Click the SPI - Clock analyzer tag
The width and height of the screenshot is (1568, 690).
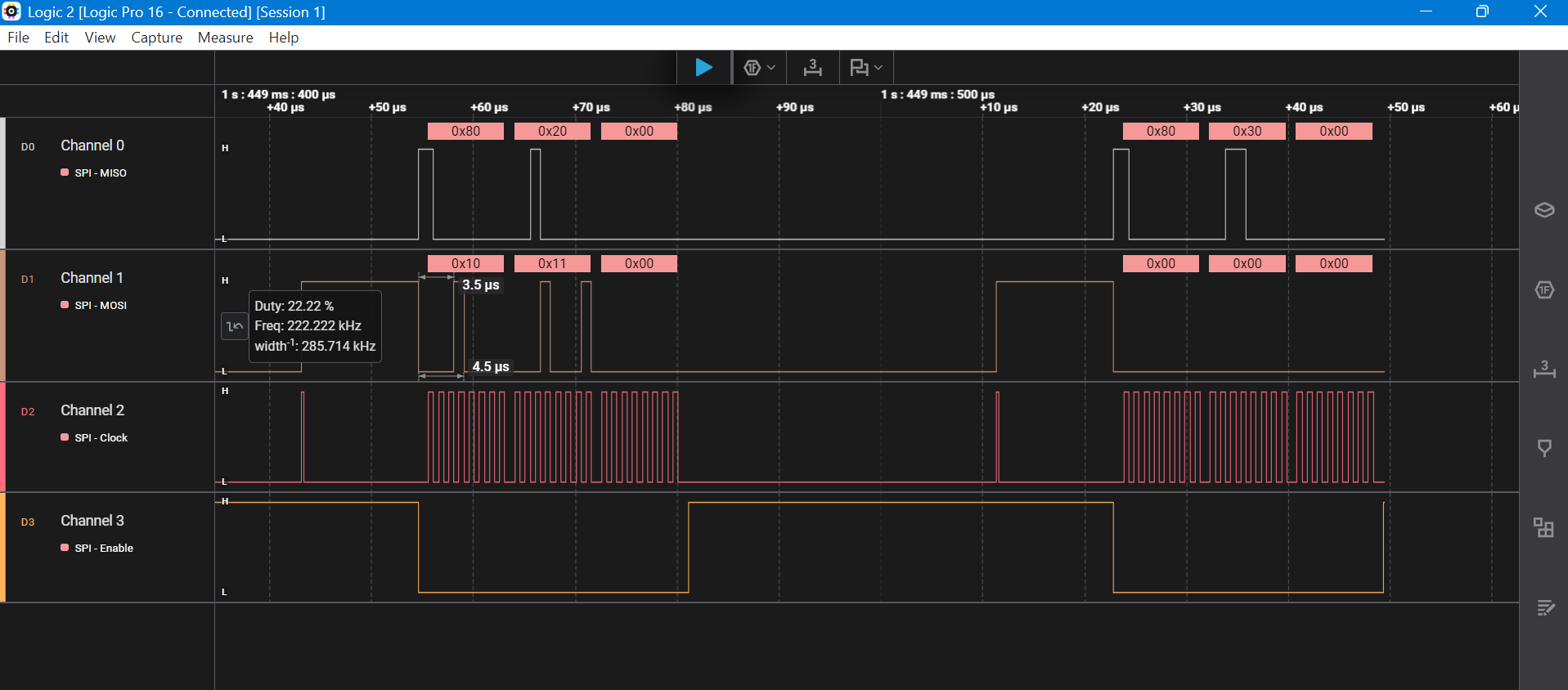tap(94, 438)
